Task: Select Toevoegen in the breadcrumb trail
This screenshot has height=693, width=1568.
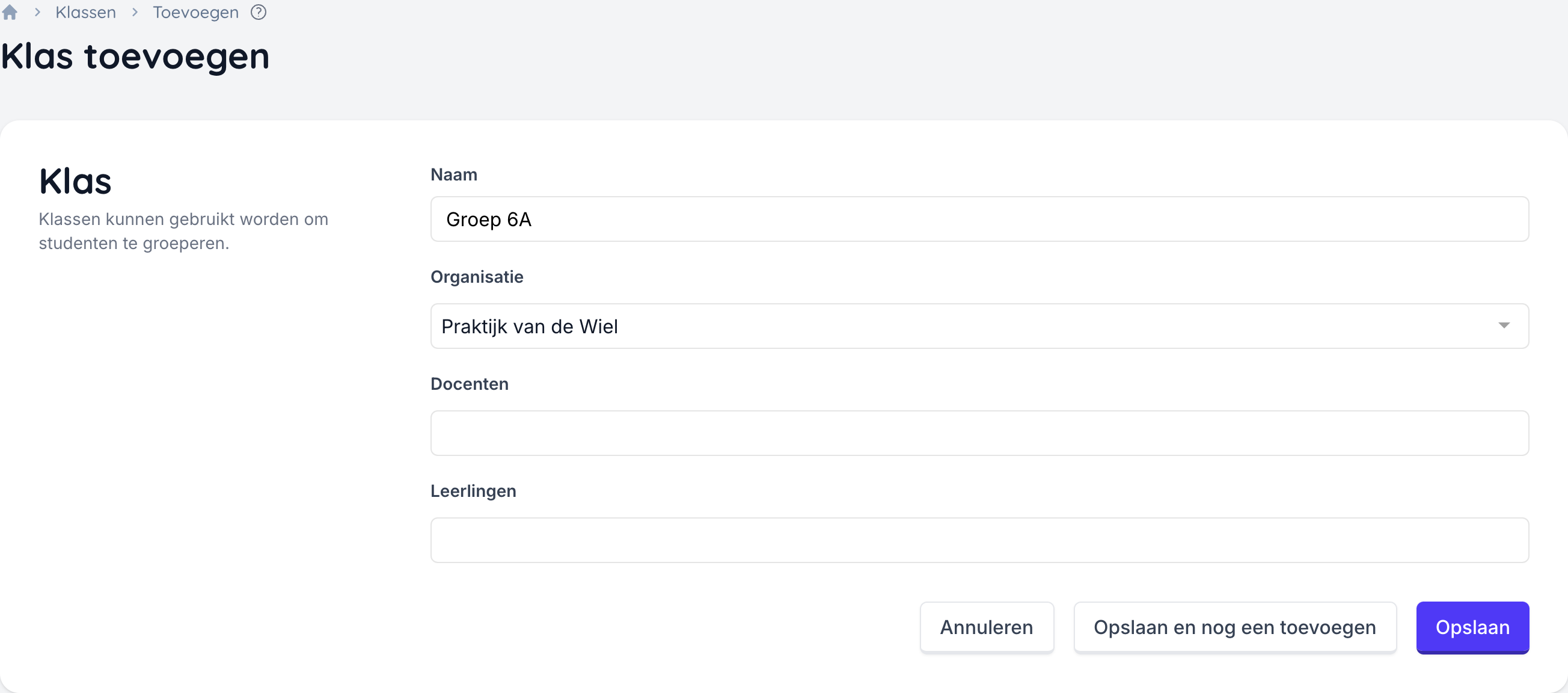Action: point(195,12)
